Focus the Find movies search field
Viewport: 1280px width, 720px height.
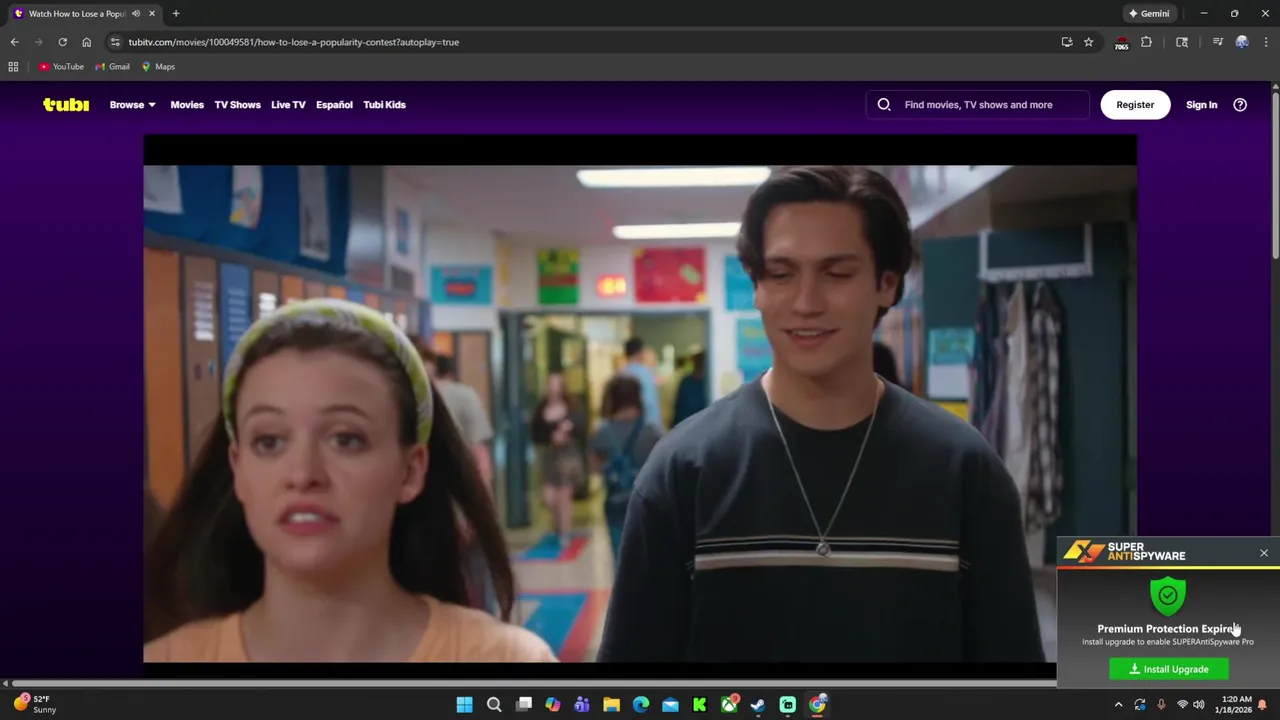[x=978, y=104]
